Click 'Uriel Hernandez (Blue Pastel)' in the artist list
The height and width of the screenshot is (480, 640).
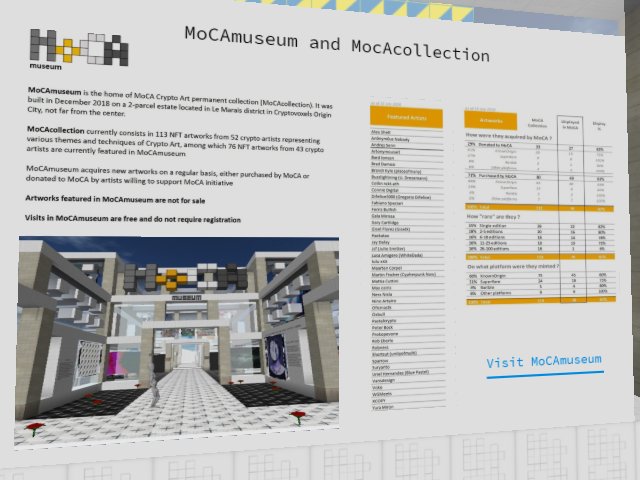pyautogui.click(x=400, y=373)
